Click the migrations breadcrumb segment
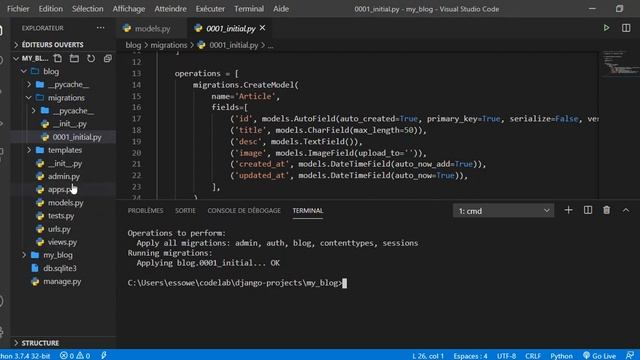 click(x=169, y=45)
